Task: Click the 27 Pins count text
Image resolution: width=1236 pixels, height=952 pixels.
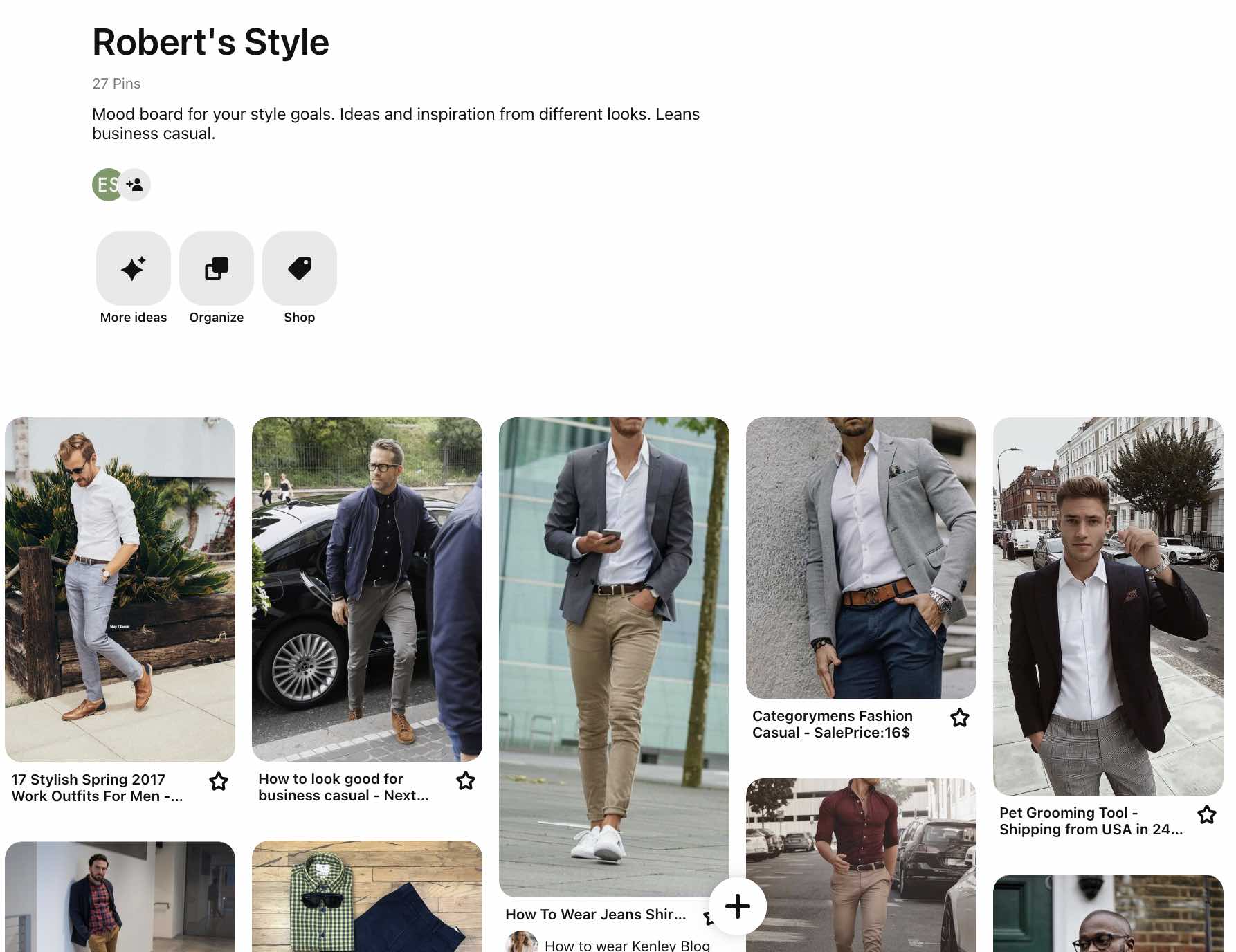Action: click(x=116, y=84)
